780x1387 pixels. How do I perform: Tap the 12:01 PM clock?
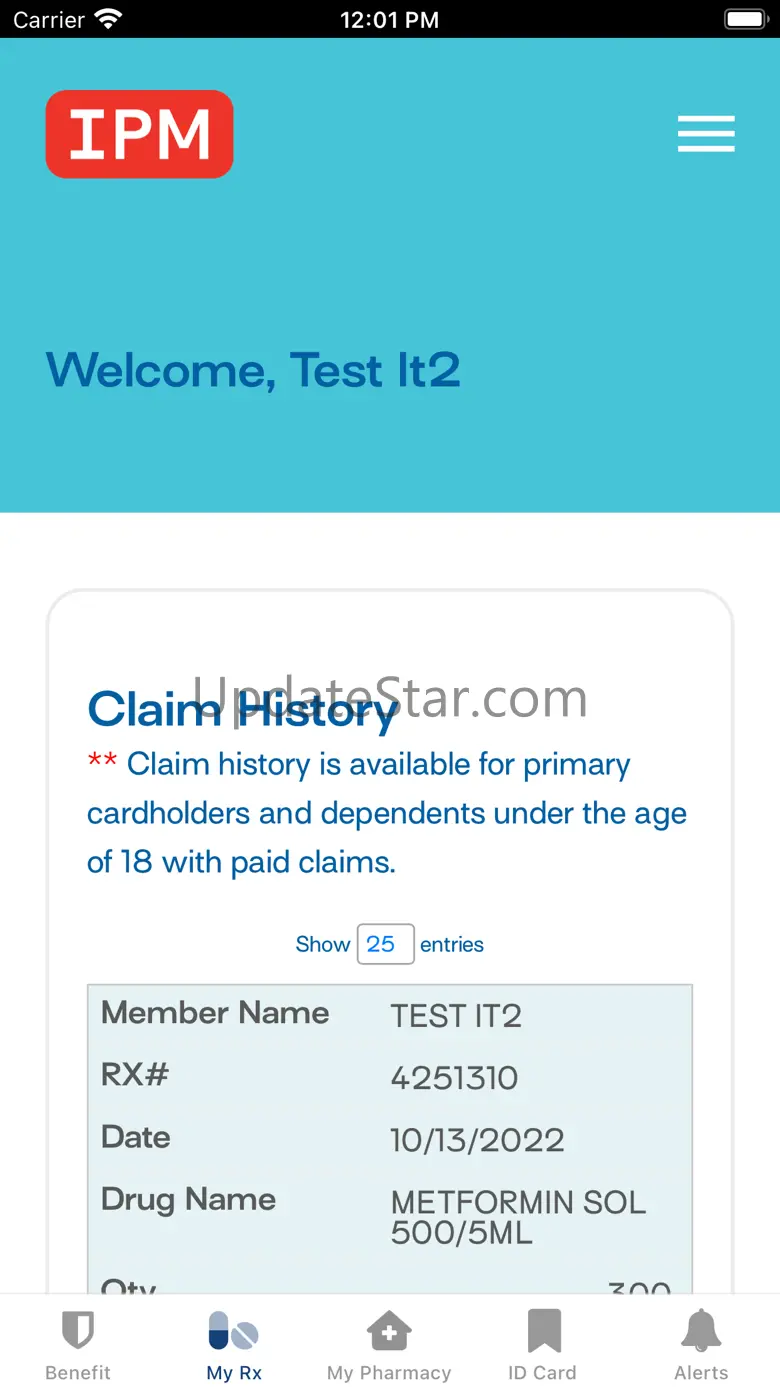[x=389, y=19]
